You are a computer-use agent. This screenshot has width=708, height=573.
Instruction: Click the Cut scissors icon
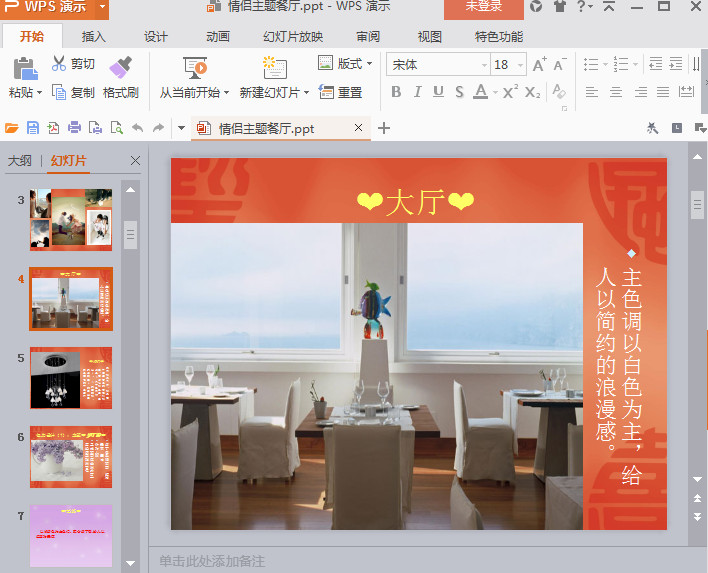click(59, 64)
